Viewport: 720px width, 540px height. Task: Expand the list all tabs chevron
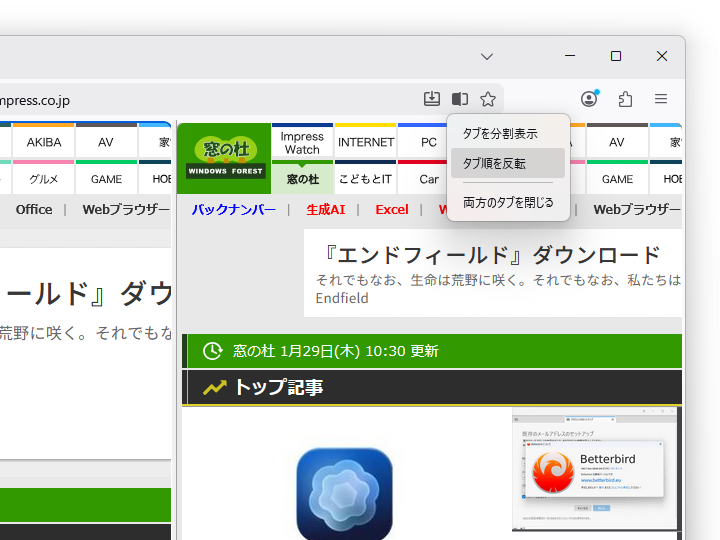[487, 56]
